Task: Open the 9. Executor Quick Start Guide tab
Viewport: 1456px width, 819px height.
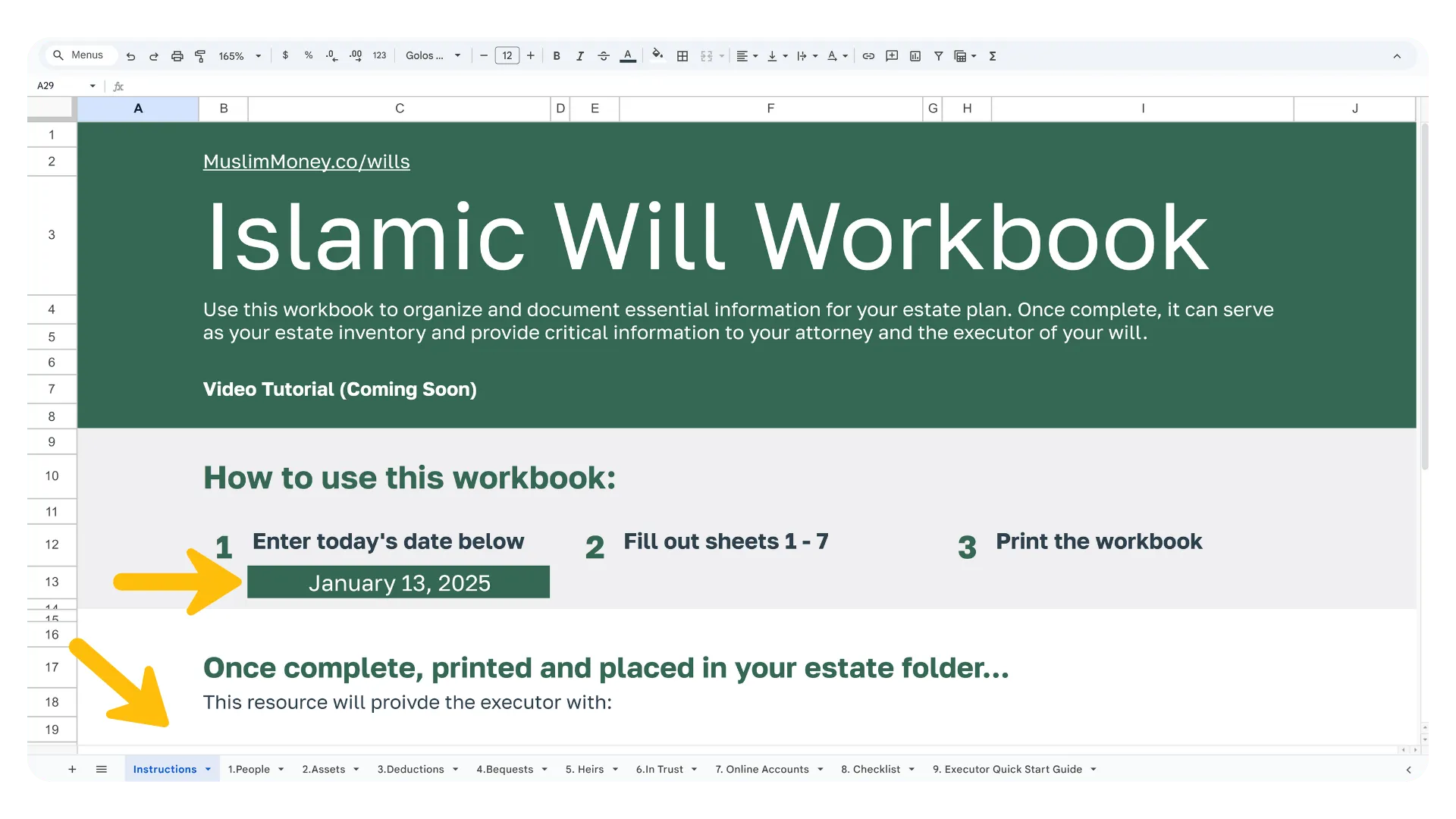Action: [1007, 769]
